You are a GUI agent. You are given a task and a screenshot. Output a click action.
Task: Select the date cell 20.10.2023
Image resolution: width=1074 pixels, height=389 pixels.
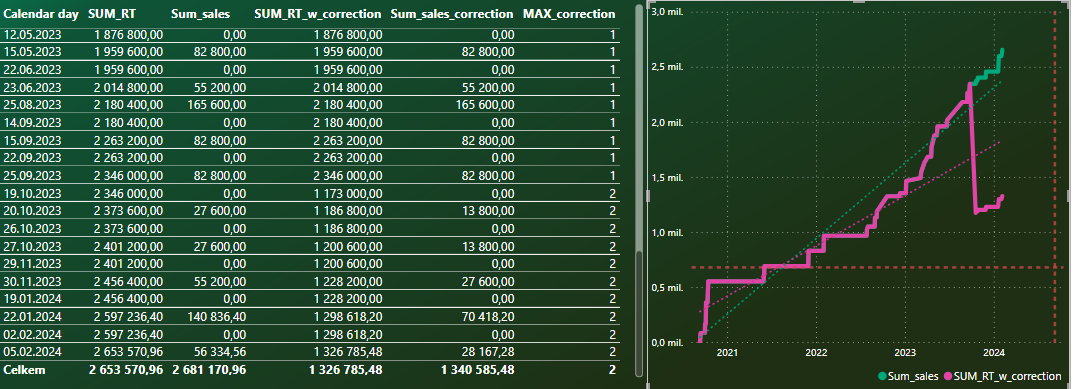click(33, 211)
